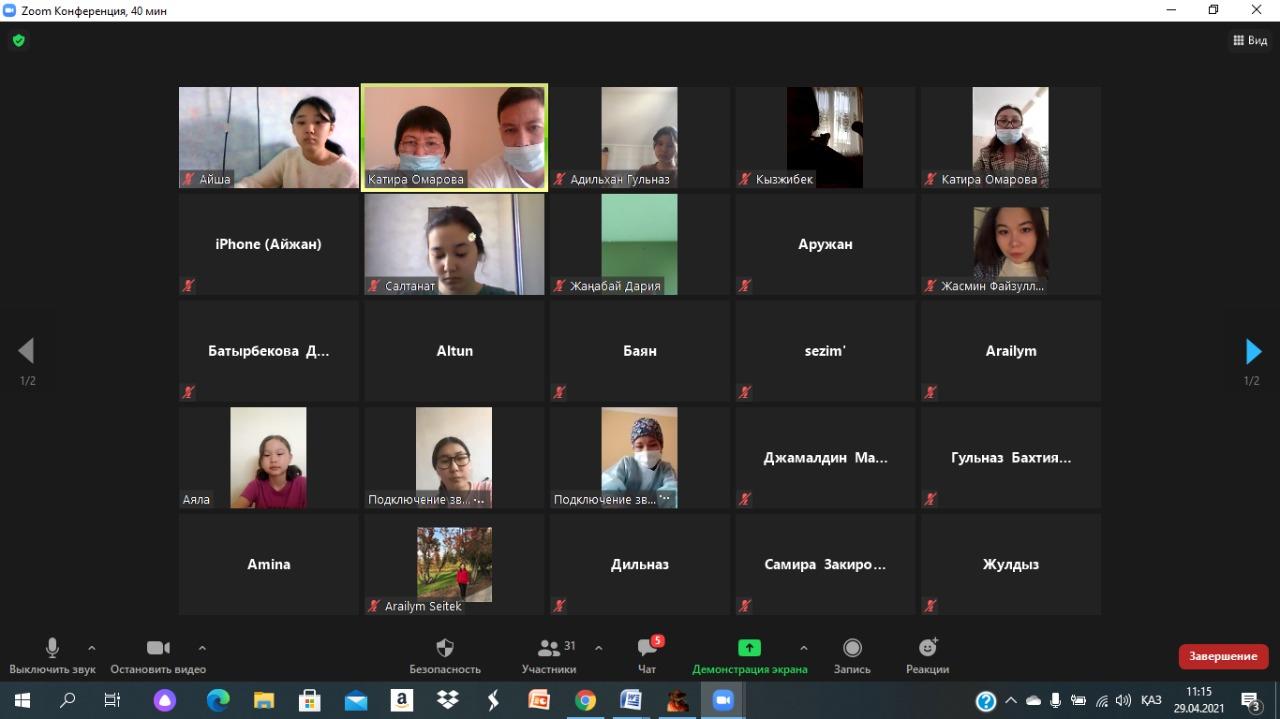
Task: Select Салтанат's video thumbnail
Action: (454, 244)
